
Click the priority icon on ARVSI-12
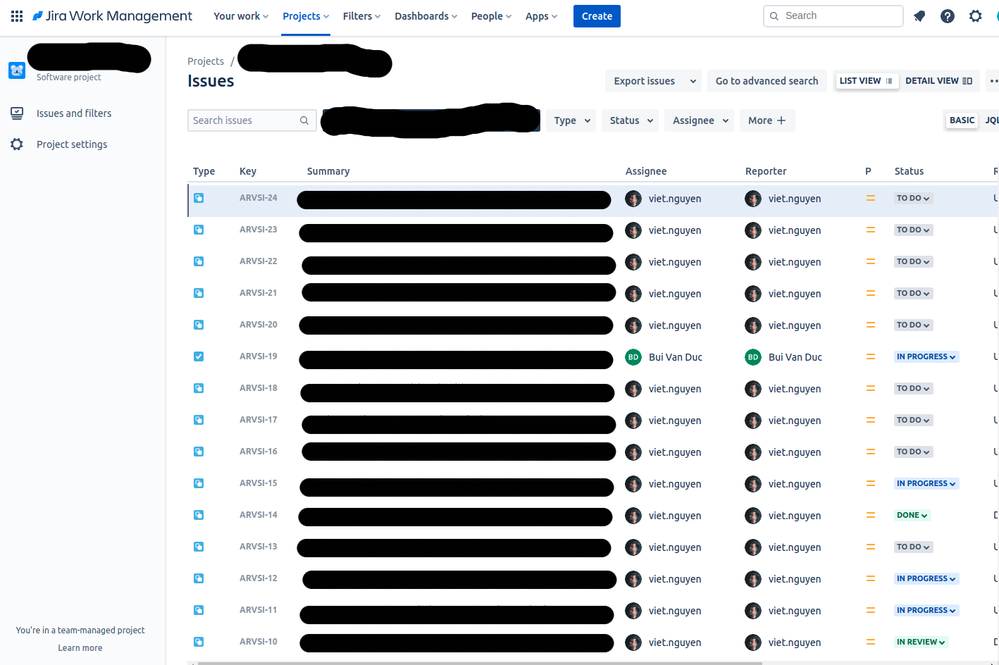coord(870,578)
